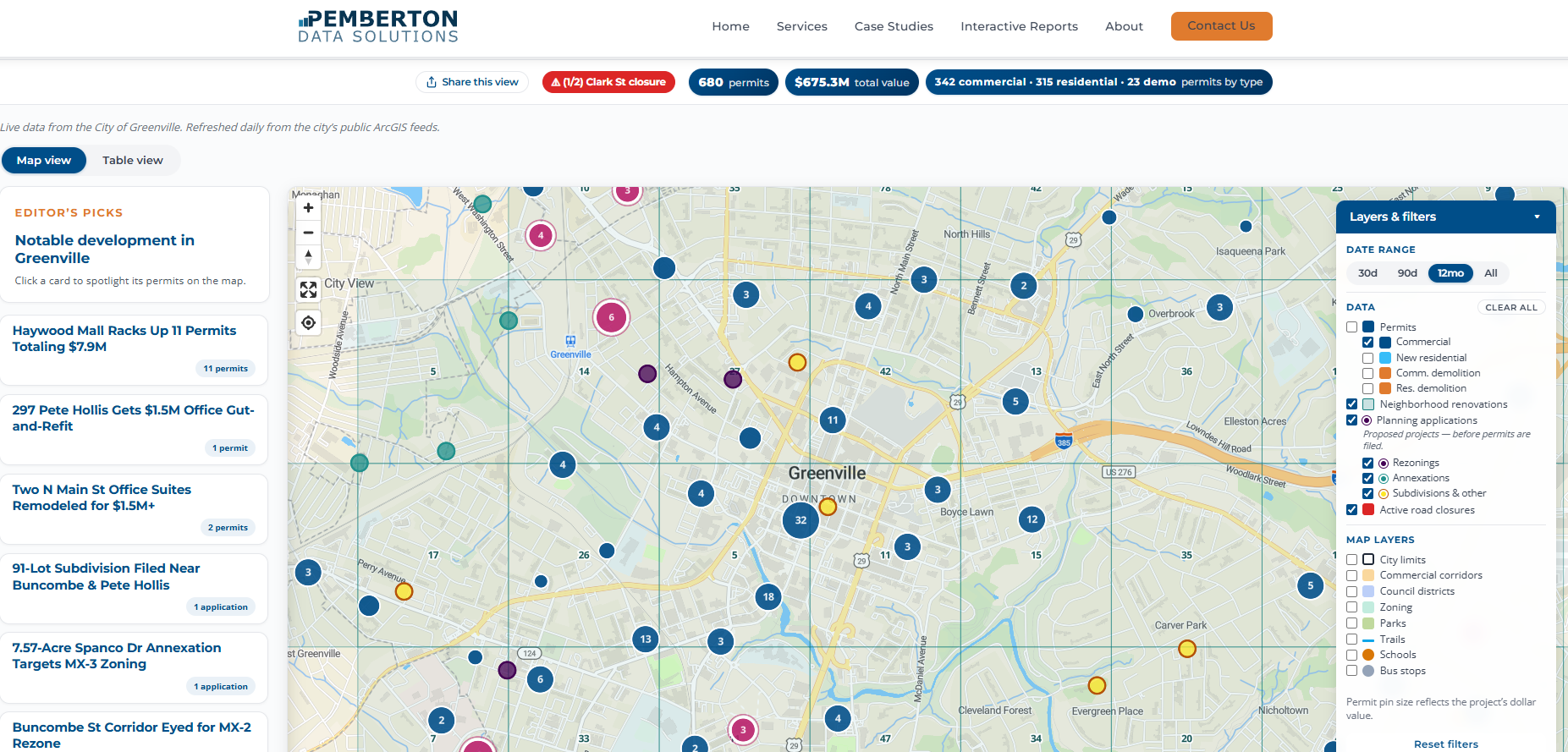Click the Interstate 385 shield on the map
This screenshot has height=752, width=1568.
(1064, 441)
